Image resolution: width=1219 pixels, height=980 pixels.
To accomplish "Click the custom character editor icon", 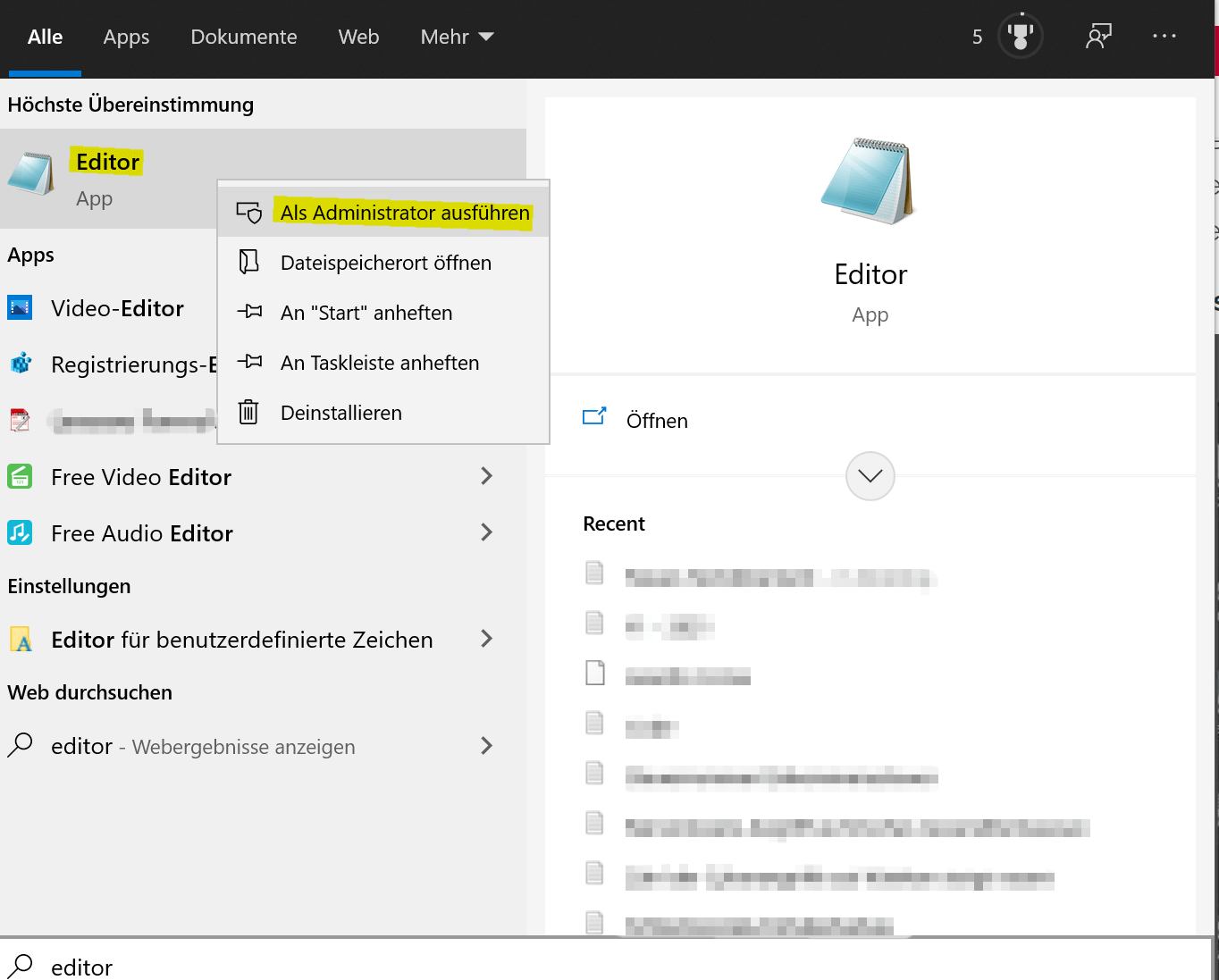I will pos(21,640).
